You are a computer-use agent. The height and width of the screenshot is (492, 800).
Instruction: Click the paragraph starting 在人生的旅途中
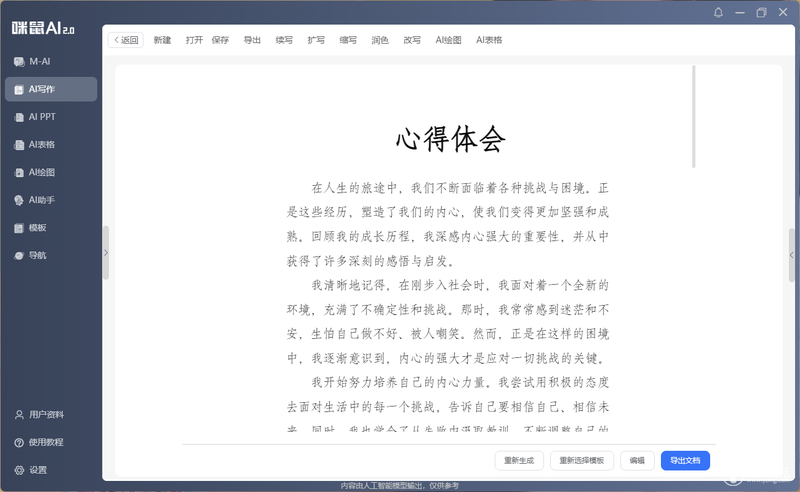point(447,224)
